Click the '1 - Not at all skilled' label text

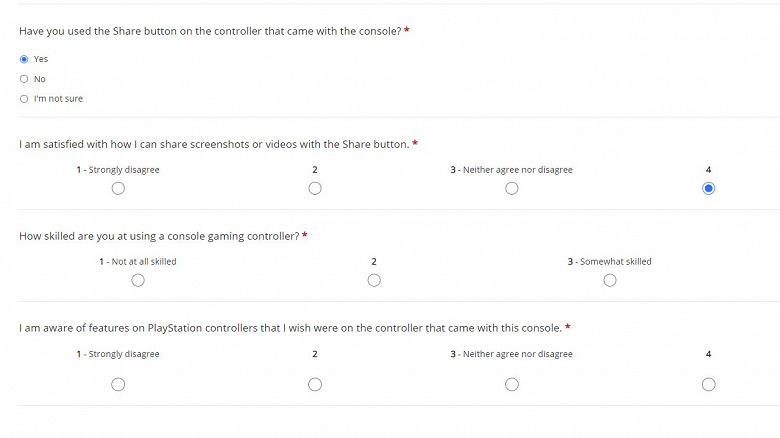coord(138,262)
